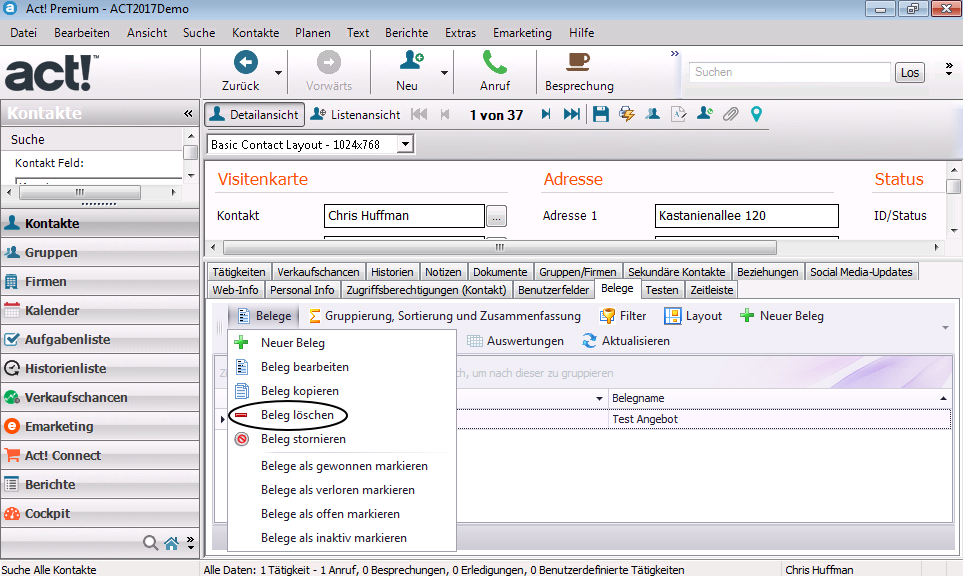
Task: Open Gruppen in the navigation sidebar
Action: [x=100, y=252]
